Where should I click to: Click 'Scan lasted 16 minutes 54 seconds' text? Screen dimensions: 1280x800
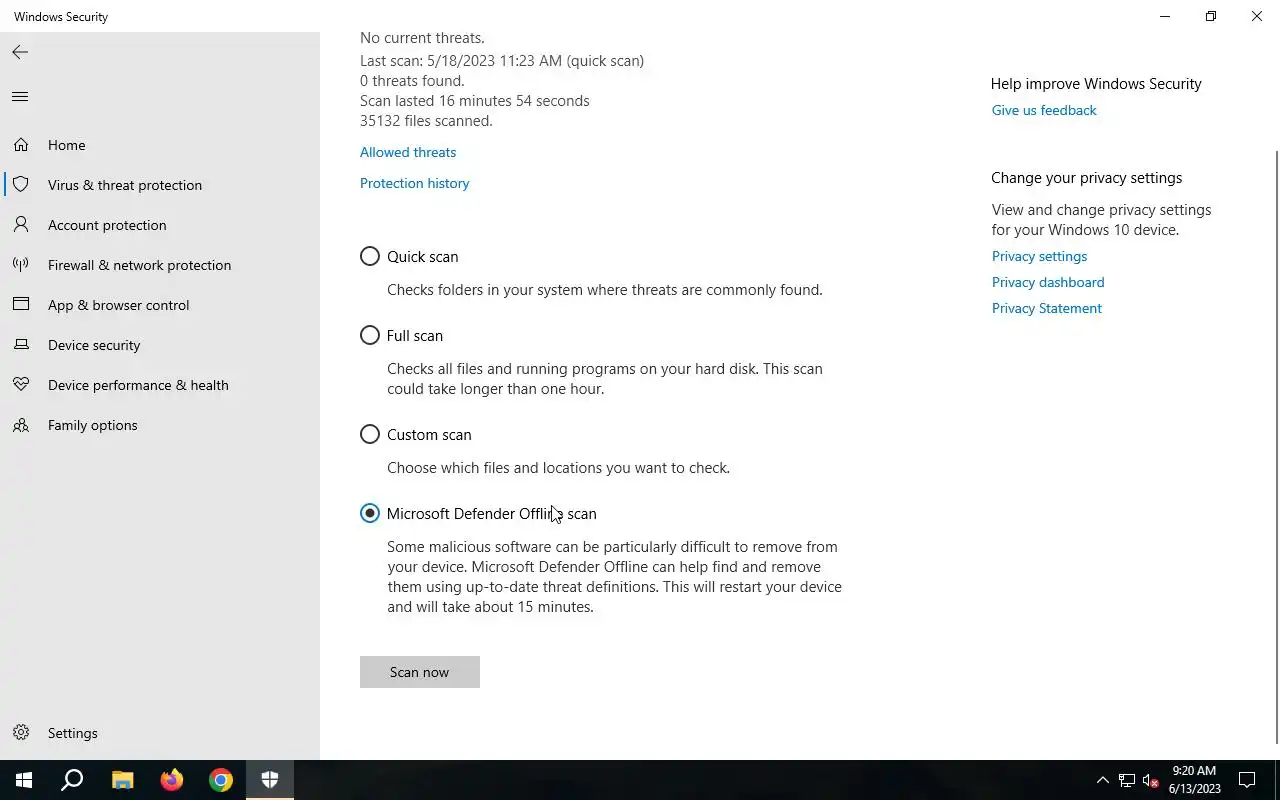click(475, 101)
